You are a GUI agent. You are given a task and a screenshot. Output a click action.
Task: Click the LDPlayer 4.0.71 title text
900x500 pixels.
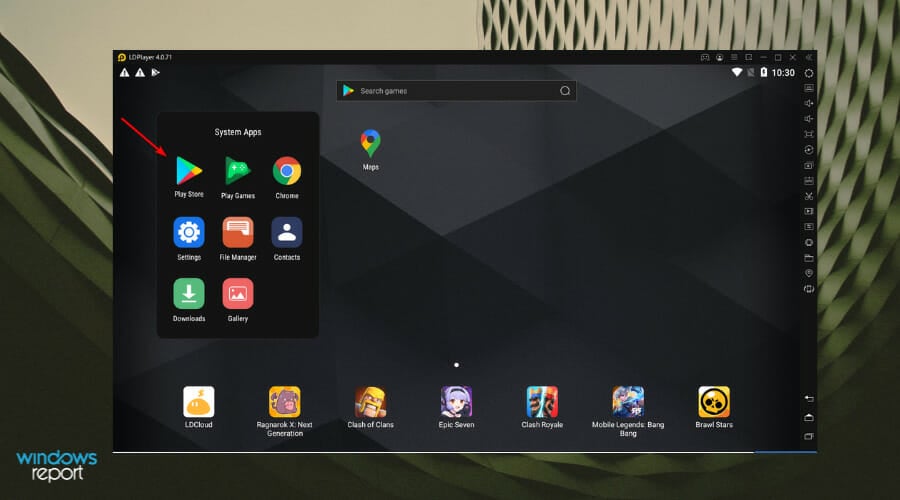click(x=150, y=57)
